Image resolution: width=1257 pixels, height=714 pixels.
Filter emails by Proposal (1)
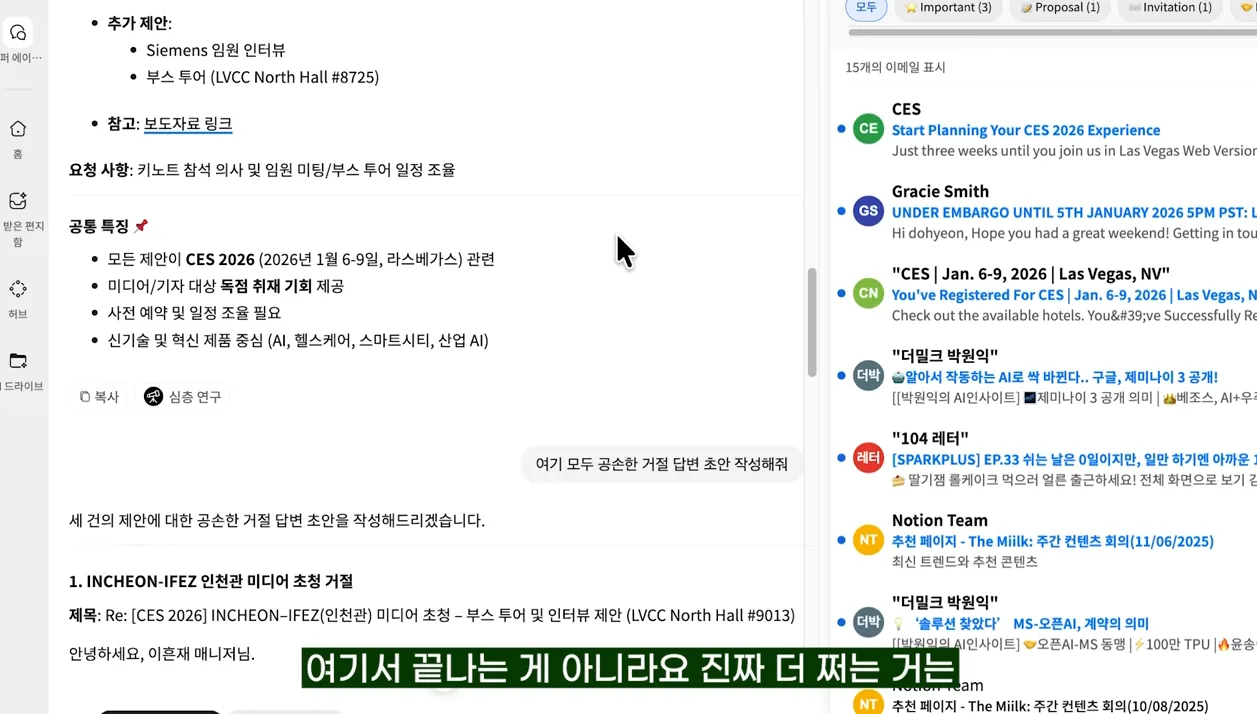[x=1060, y=8]
